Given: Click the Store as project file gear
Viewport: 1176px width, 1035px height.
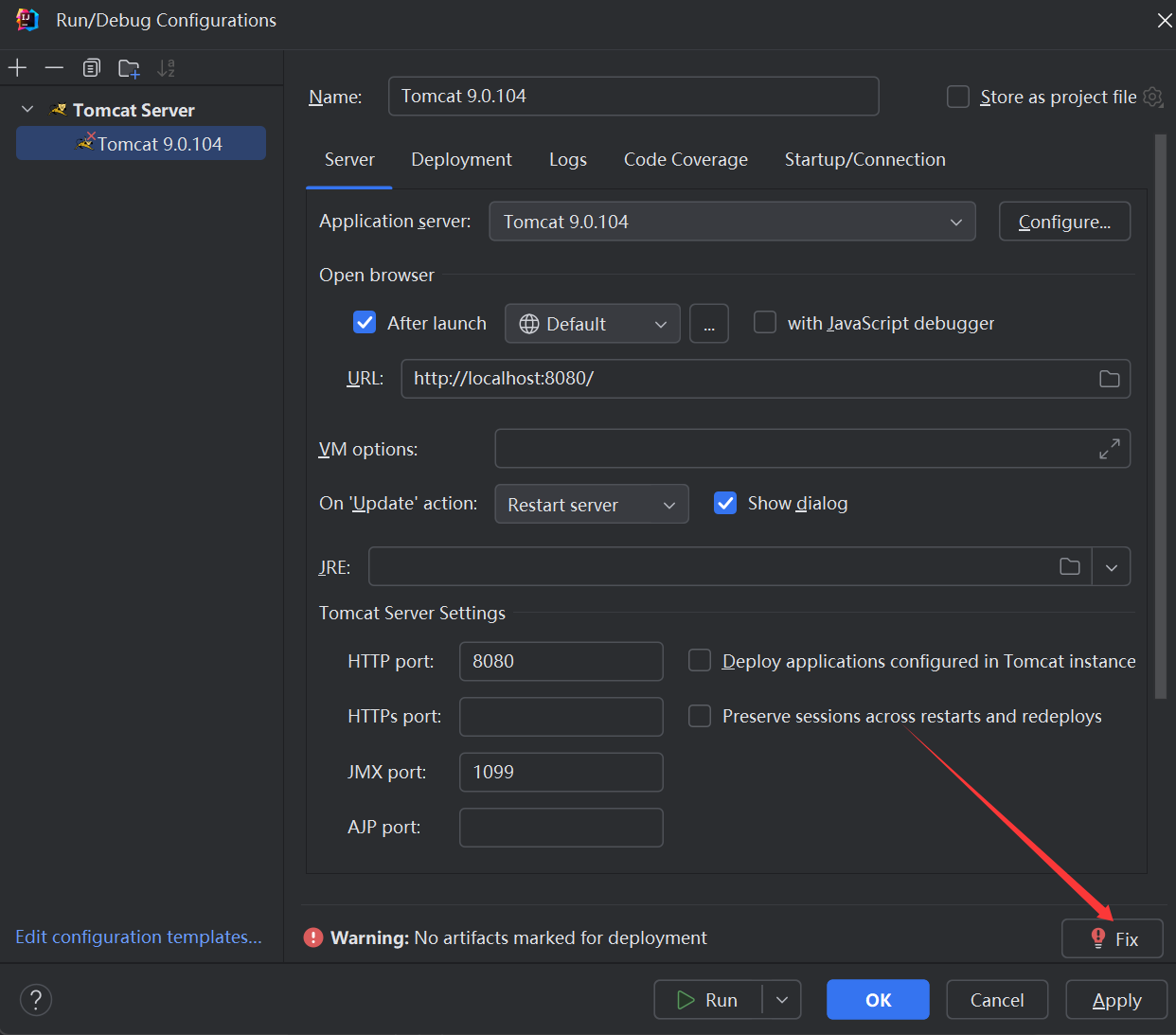Looking at the screenshot, I should pyautogui.click(x=1152, y=97).
